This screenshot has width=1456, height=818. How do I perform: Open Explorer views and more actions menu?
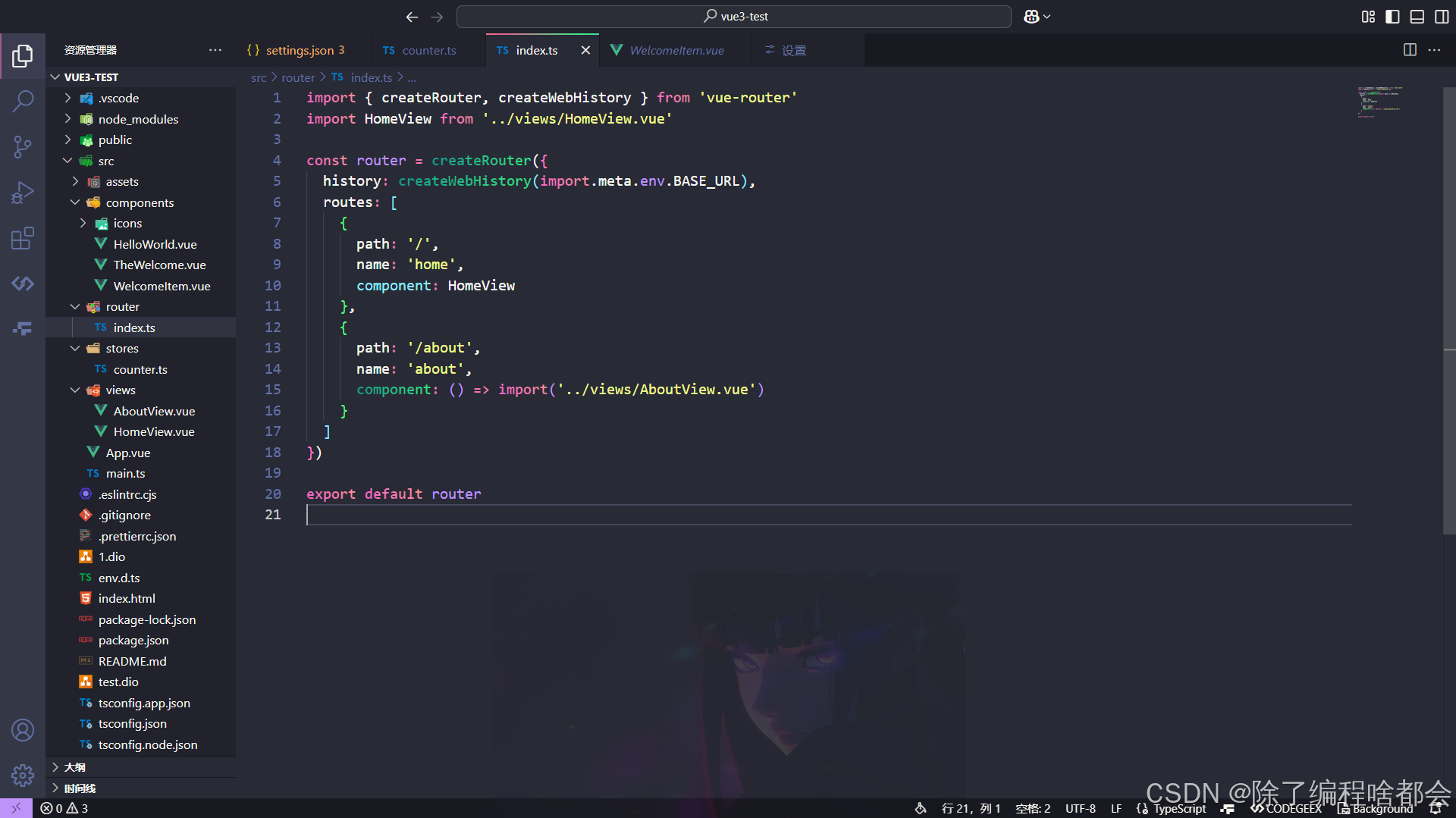tap(215, 50)
